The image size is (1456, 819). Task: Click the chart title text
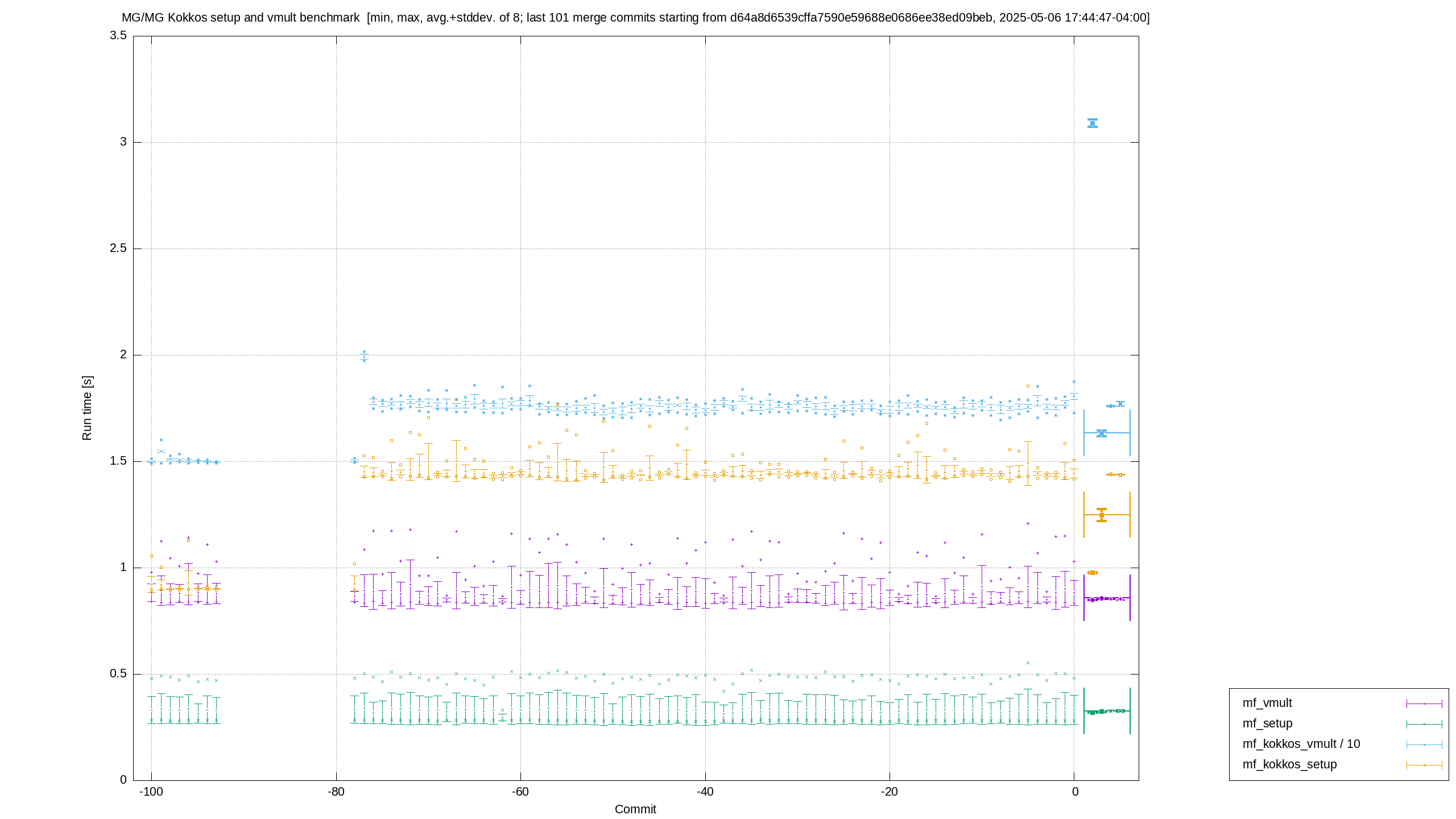[x=635, y=18]
